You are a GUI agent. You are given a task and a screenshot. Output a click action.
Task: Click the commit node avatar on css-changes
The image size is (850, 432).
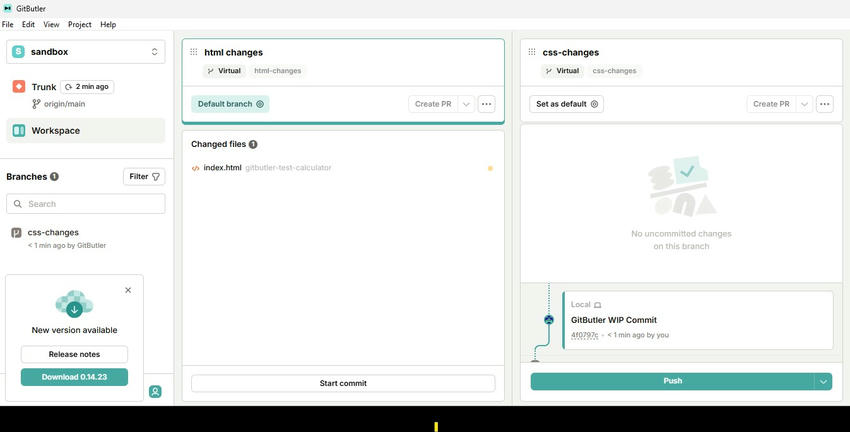(x=549, y=320)
